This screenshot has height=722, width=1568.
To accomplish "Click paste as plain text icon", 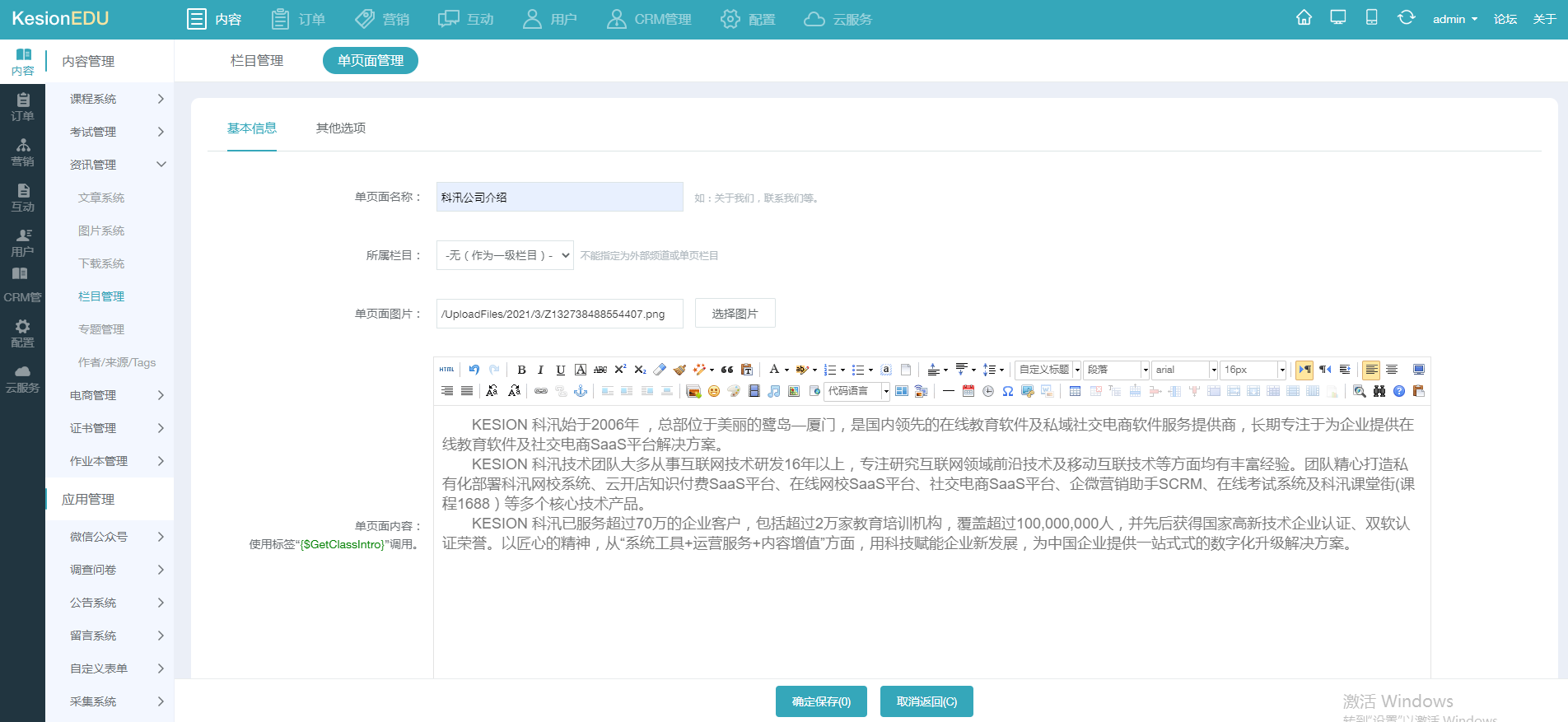I will click(747, 370).
